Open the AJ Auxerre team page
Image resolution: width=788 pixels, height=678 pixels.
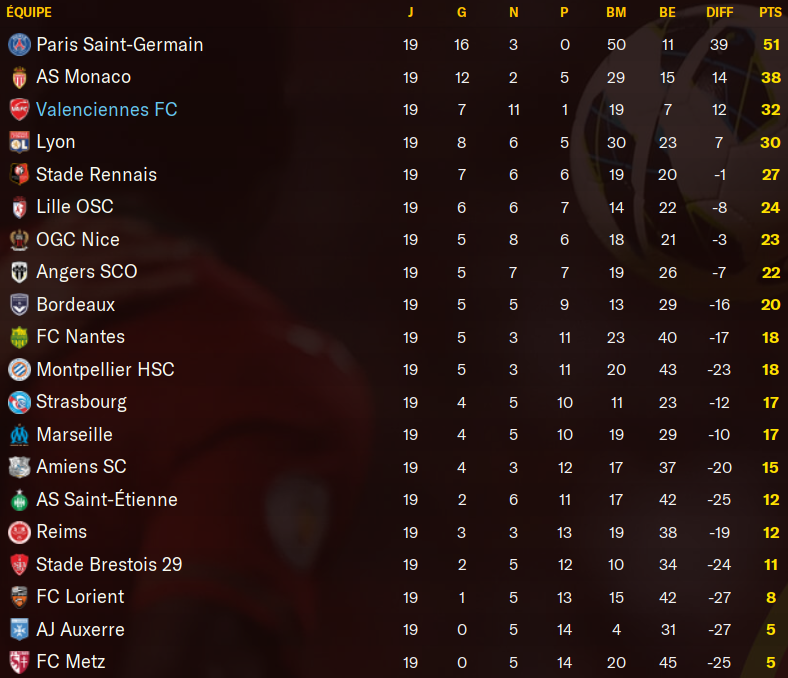pos(80,629)
